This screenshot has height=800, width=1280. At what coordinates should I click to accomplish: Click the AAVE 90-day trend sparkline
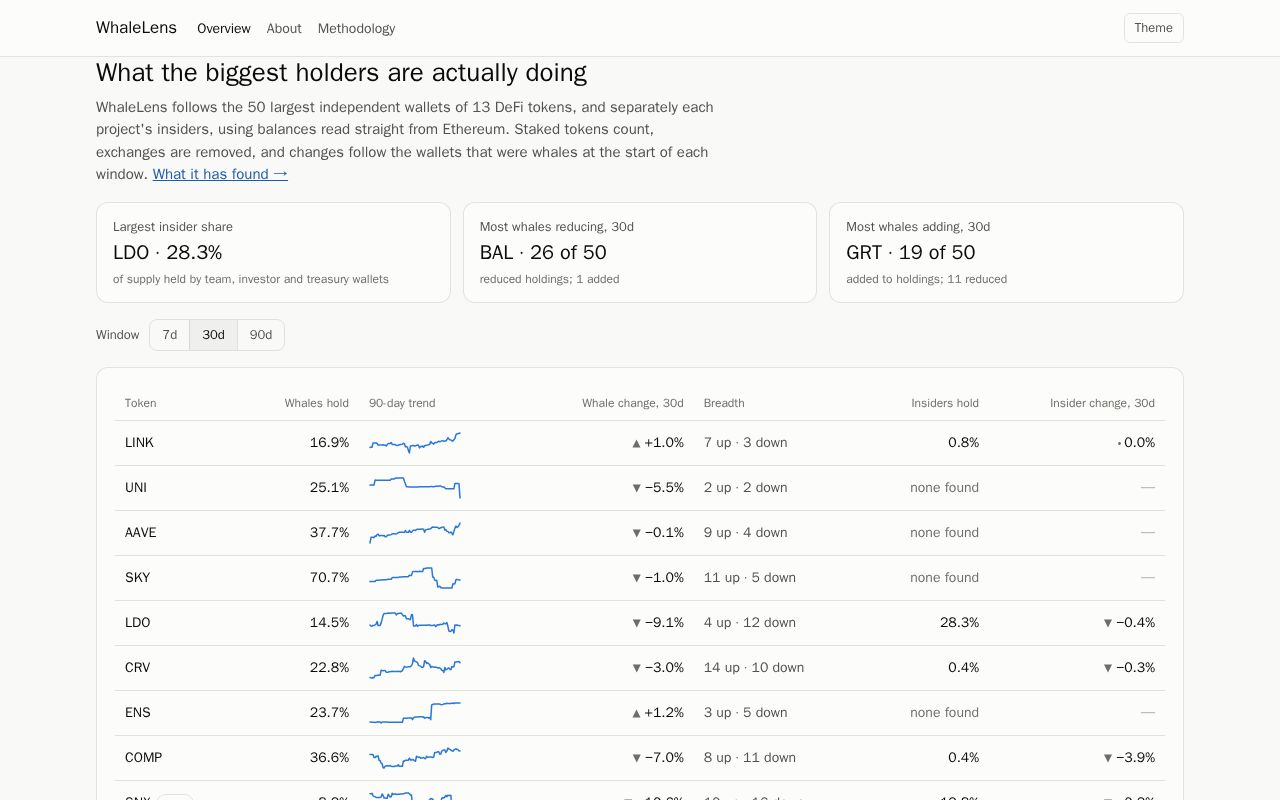(415, 532)
